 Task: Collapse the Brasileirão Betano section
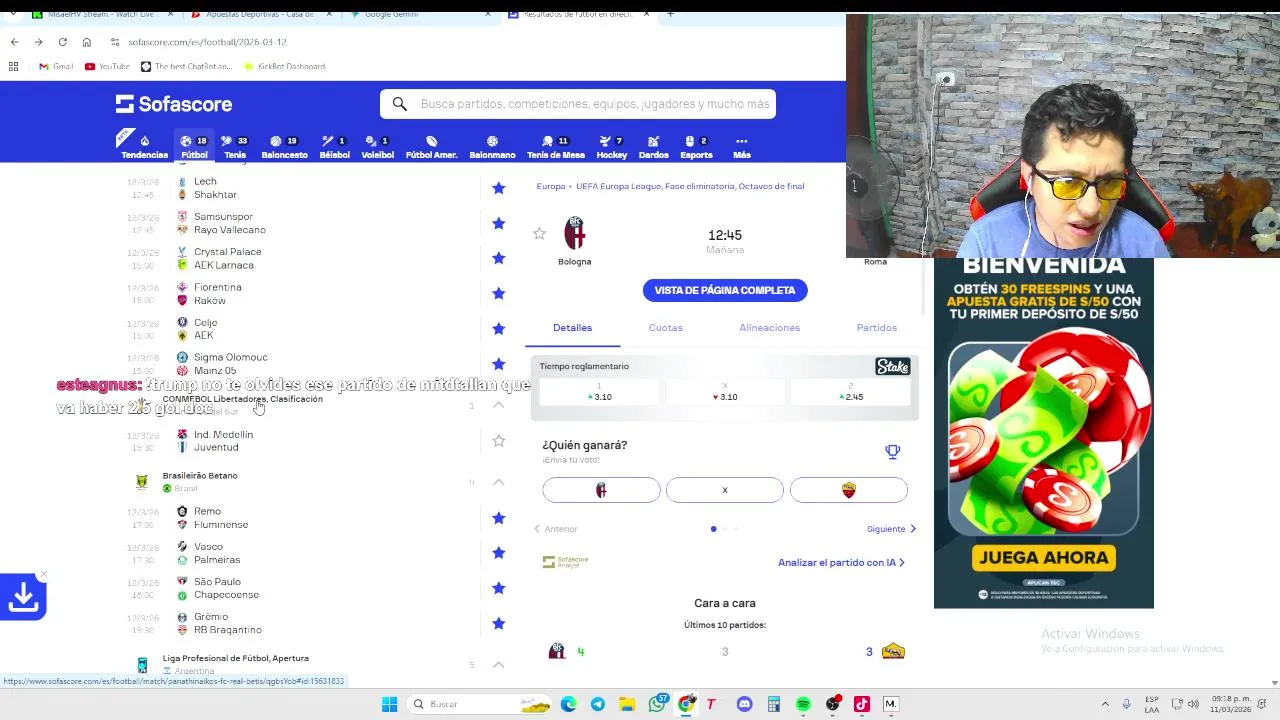click(x=498, y=482)
